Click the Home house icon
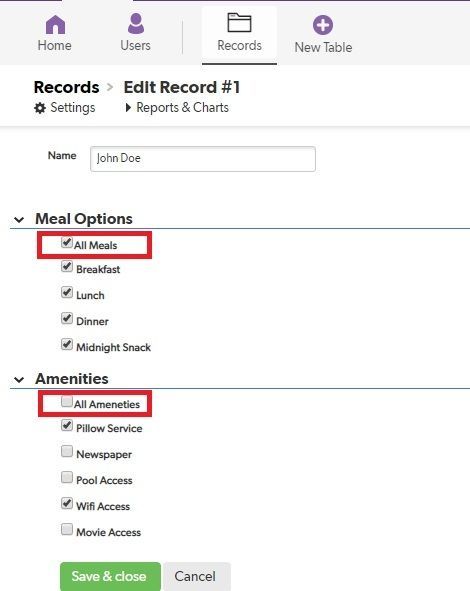 [55, 24]
